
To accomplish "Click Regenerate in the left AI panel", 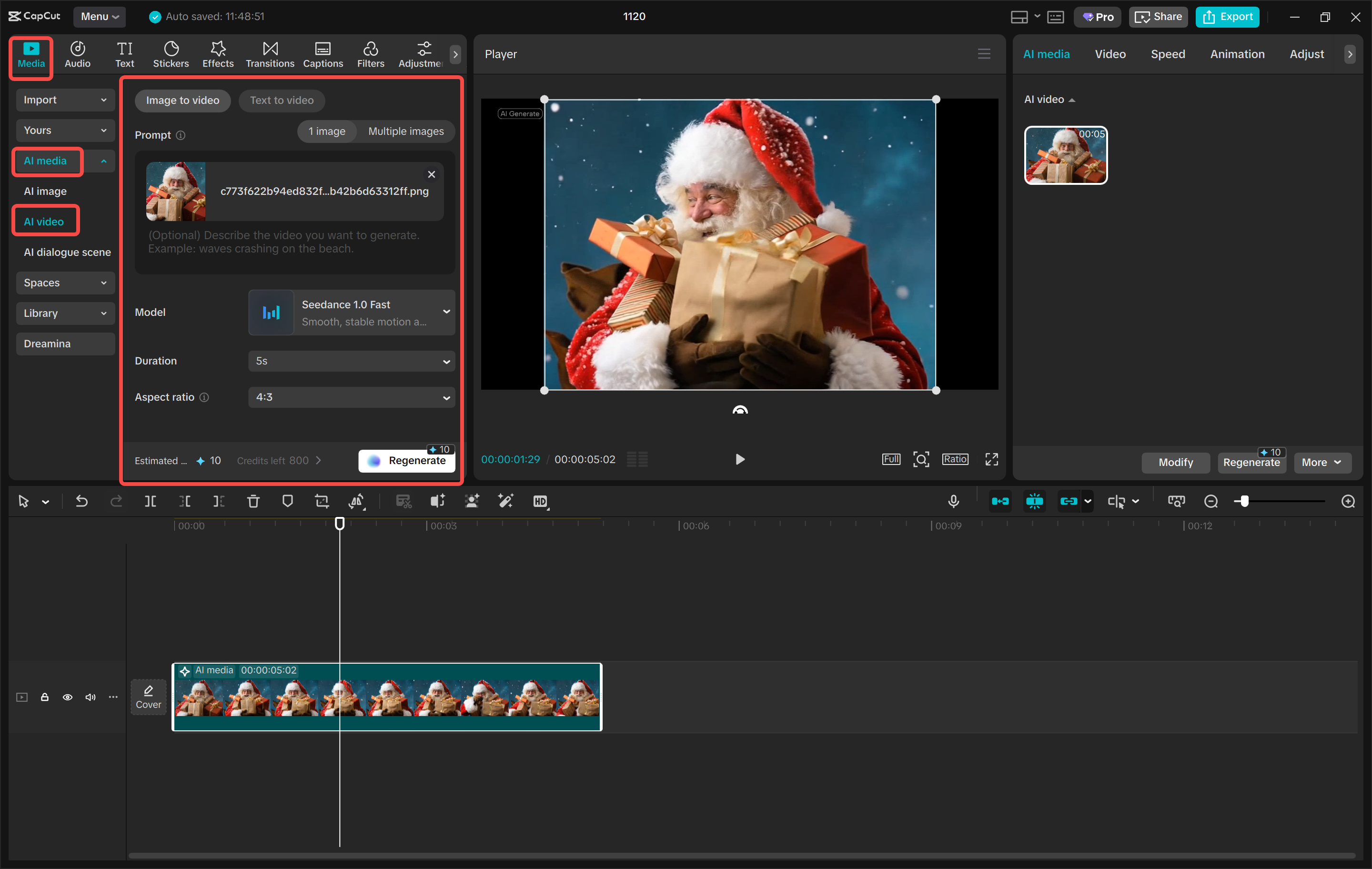I will point(407,461).
